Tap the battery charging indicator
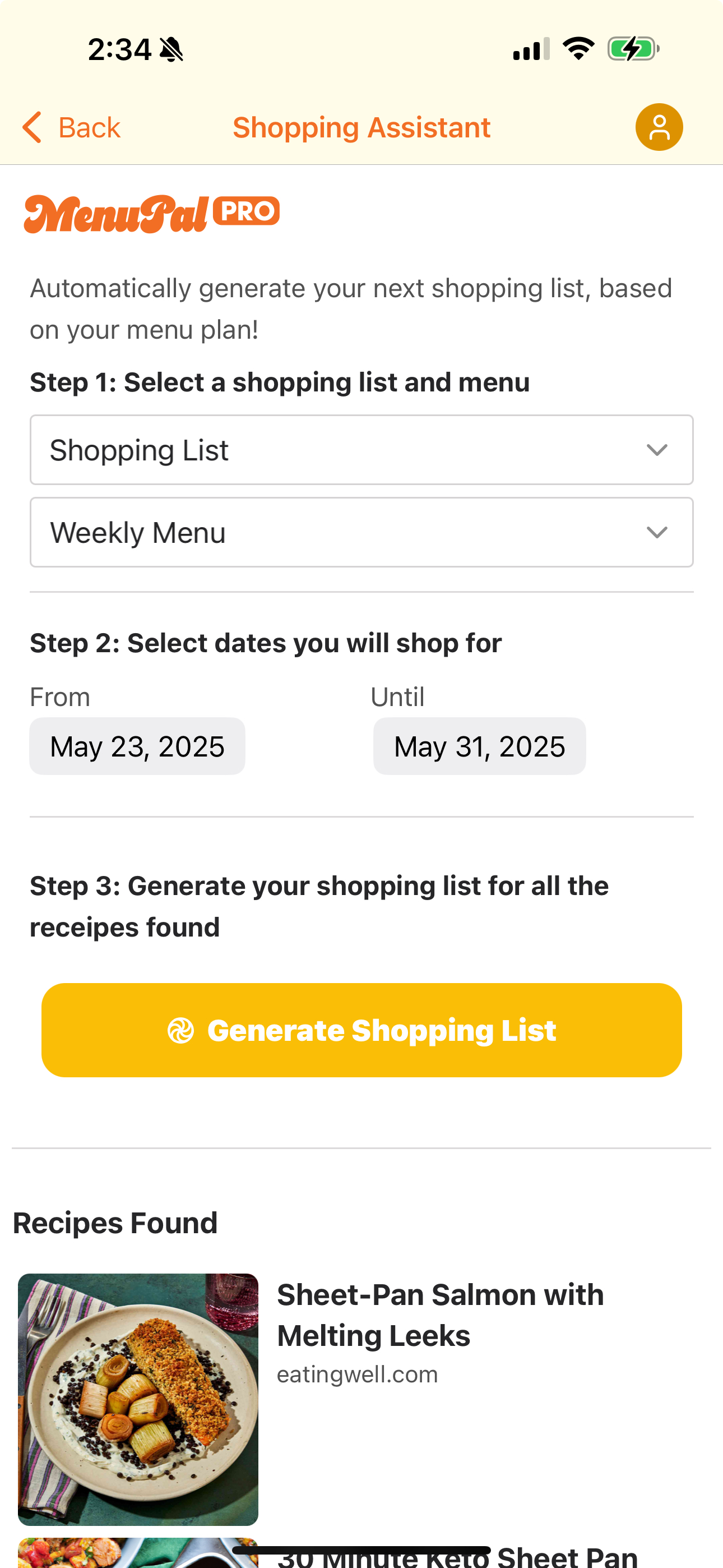Viewport: 723px width, 1568px height. click(633, 49)
